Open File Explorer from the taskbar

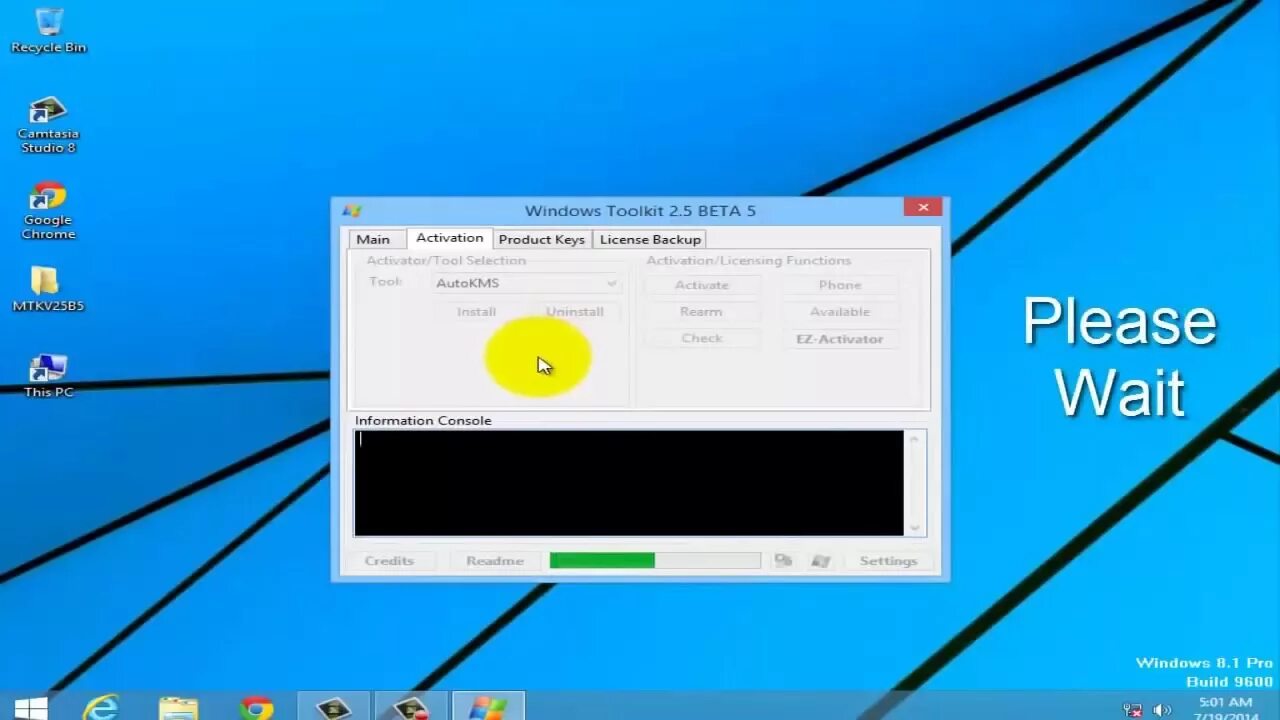click(179, 707)
